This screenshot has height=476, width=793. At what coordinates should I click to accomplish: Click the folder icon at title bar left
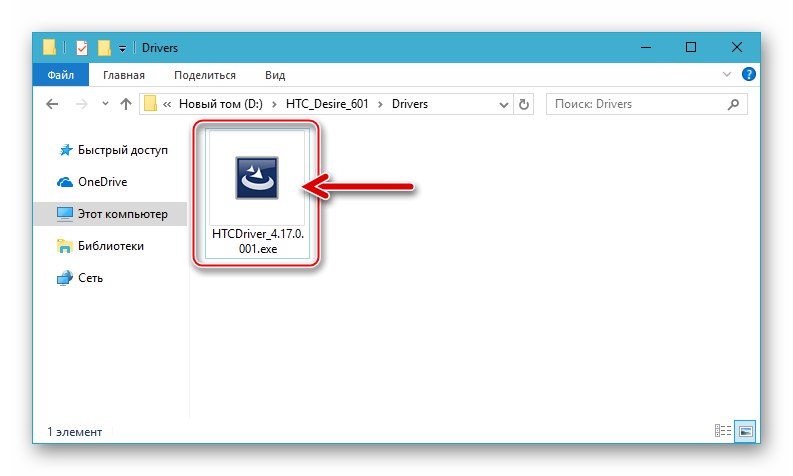pos(49,47)
